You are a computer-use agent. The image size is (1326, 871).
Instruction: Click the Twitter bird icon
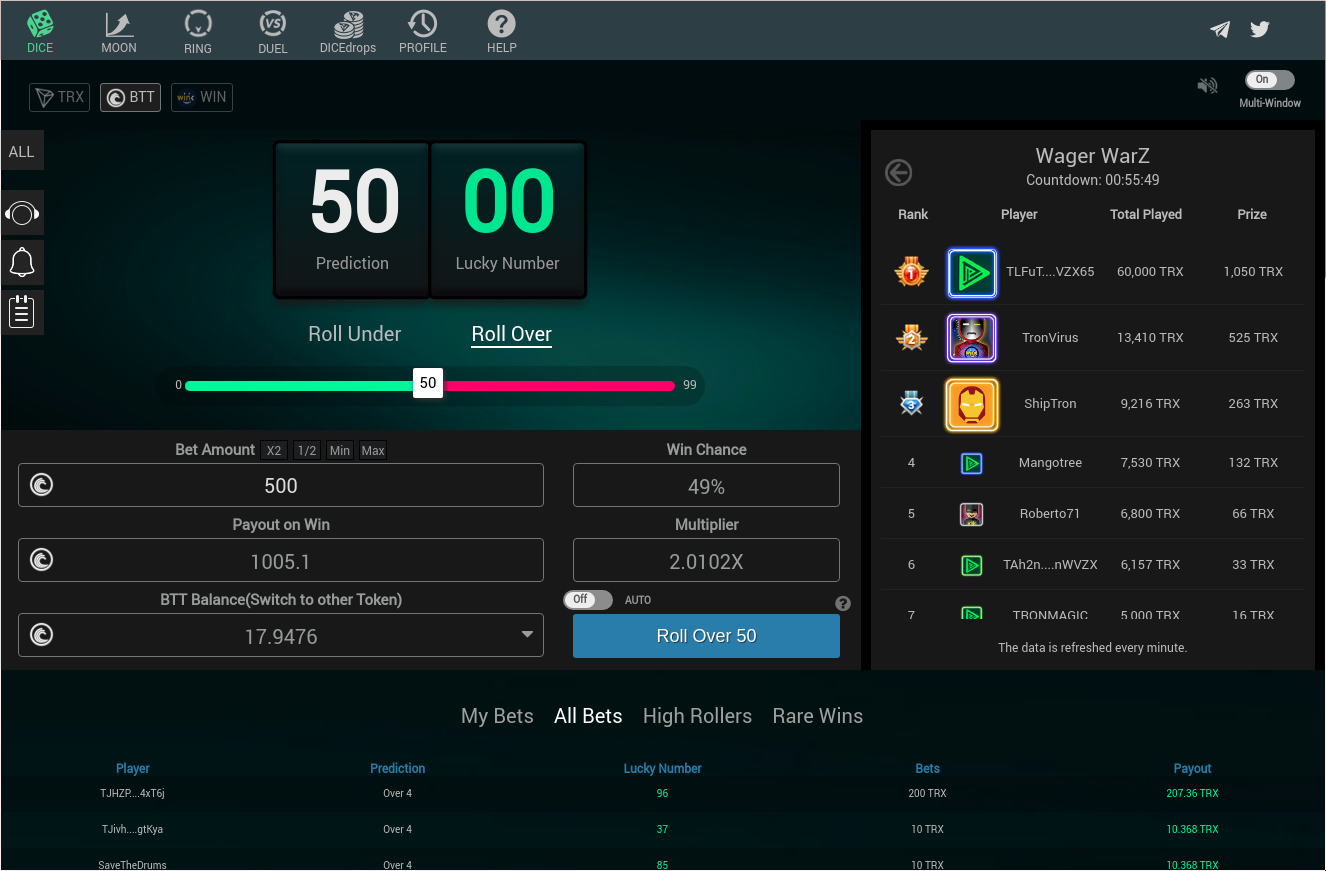click(1260, 29)
